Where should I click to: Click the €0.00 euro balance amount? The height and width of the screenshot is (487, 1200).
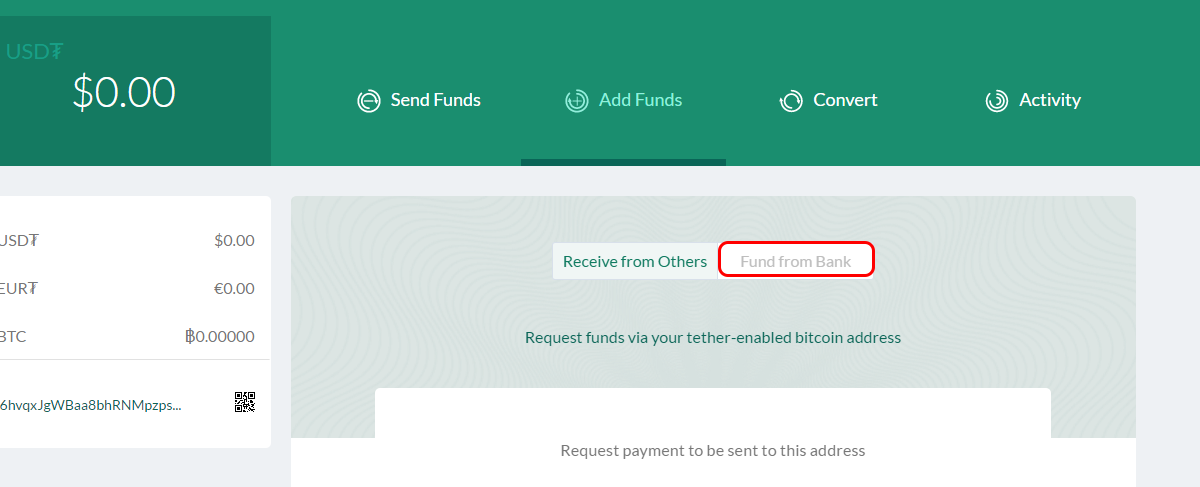pos(234,289)
